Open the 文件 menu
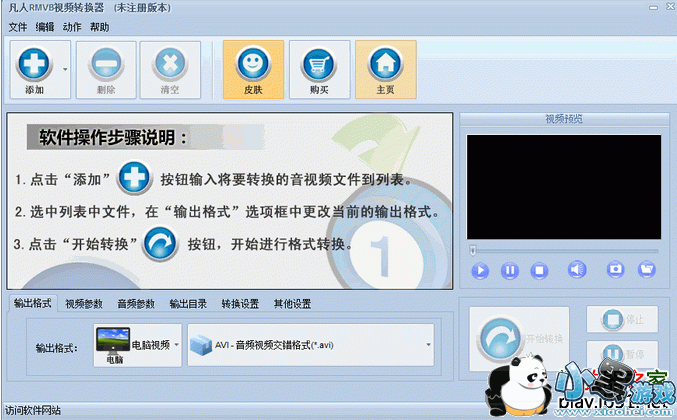The width and height of the screenshot is (677, 420). click(x=18, y=27)
